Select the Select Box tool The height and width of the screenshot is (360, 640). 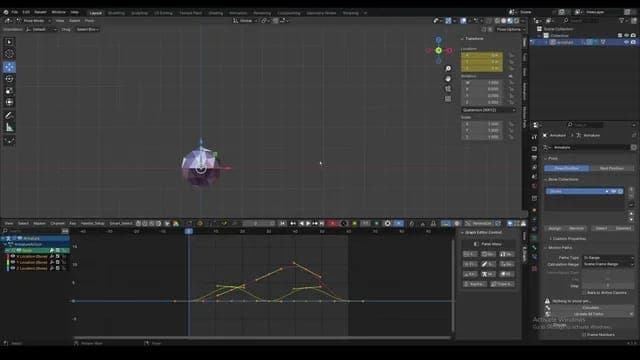pos(9,42)
